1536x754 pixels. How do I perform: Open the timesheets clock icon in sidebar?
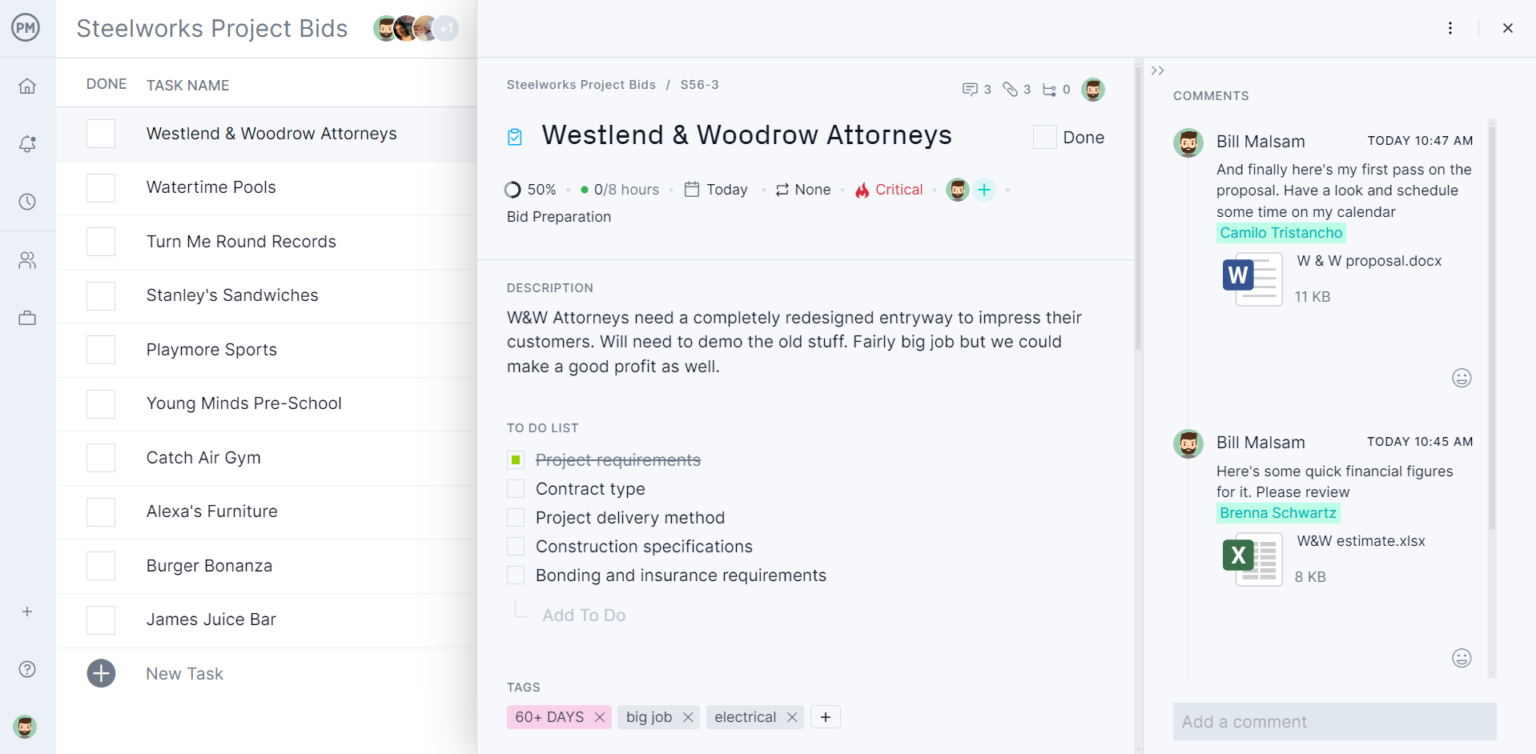(27, 200)
